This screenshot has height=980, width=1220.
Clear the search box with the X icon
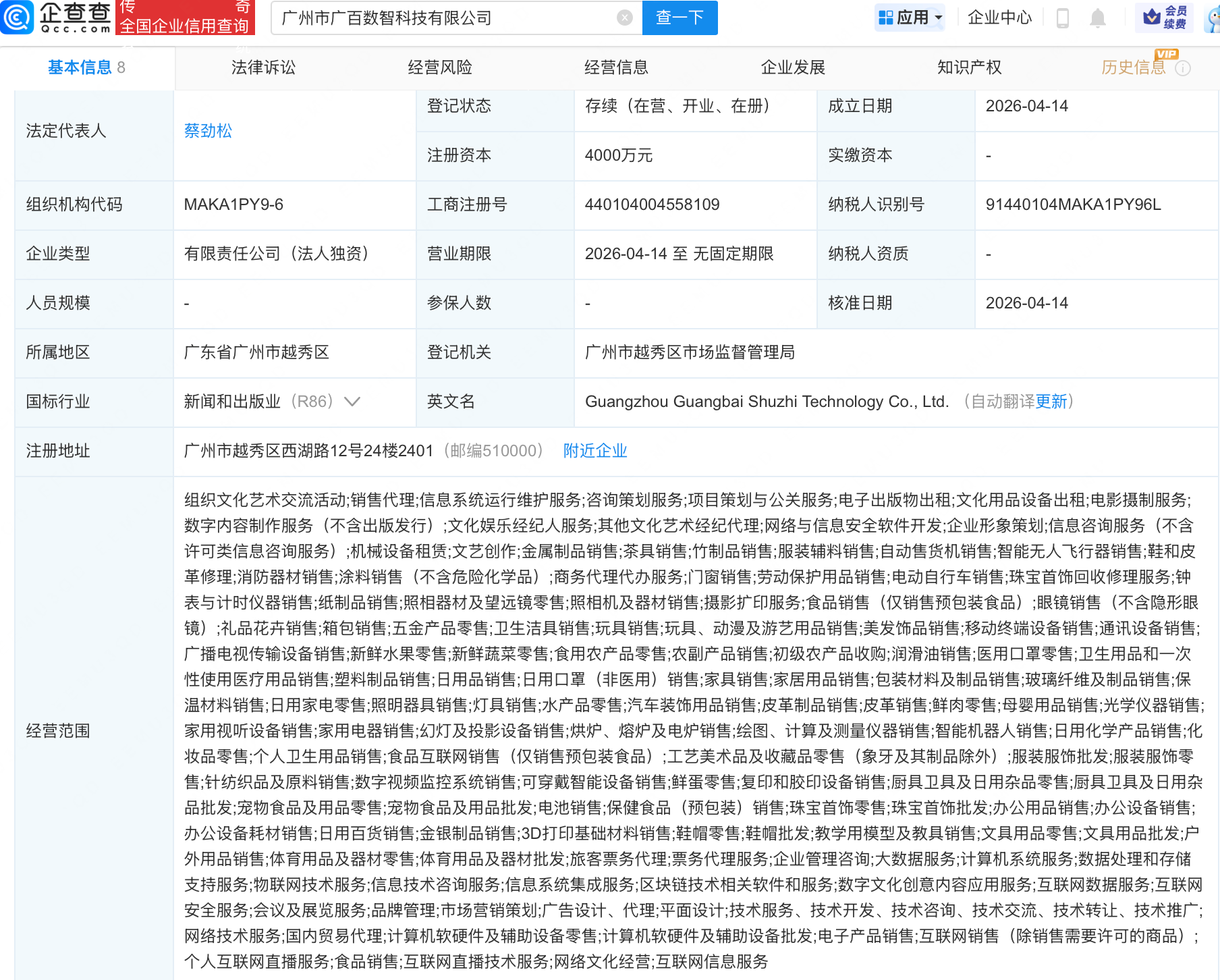625,18
